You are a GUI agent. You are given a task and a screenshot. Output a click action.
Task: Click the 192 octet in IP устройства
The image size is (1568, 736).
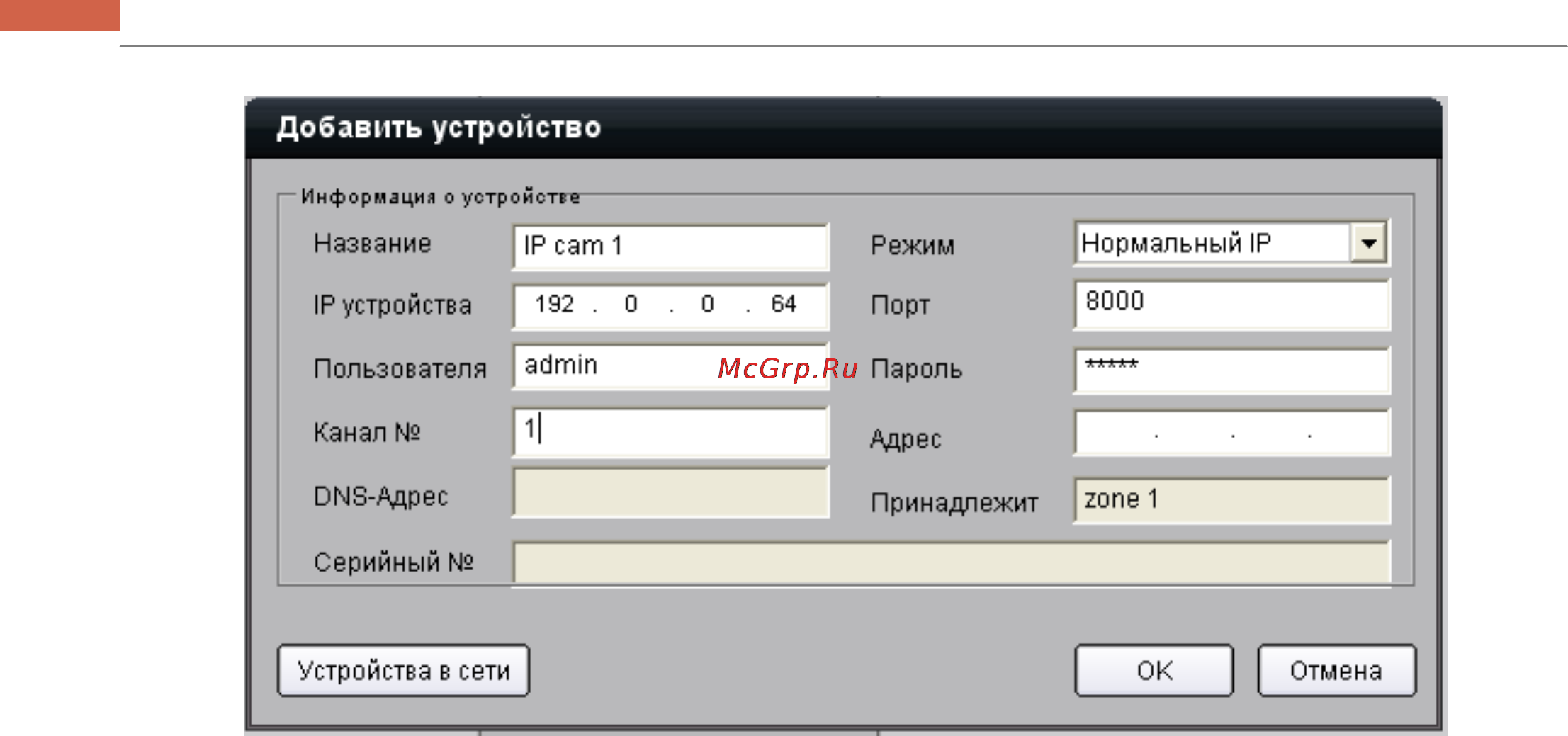click(554, 304)
